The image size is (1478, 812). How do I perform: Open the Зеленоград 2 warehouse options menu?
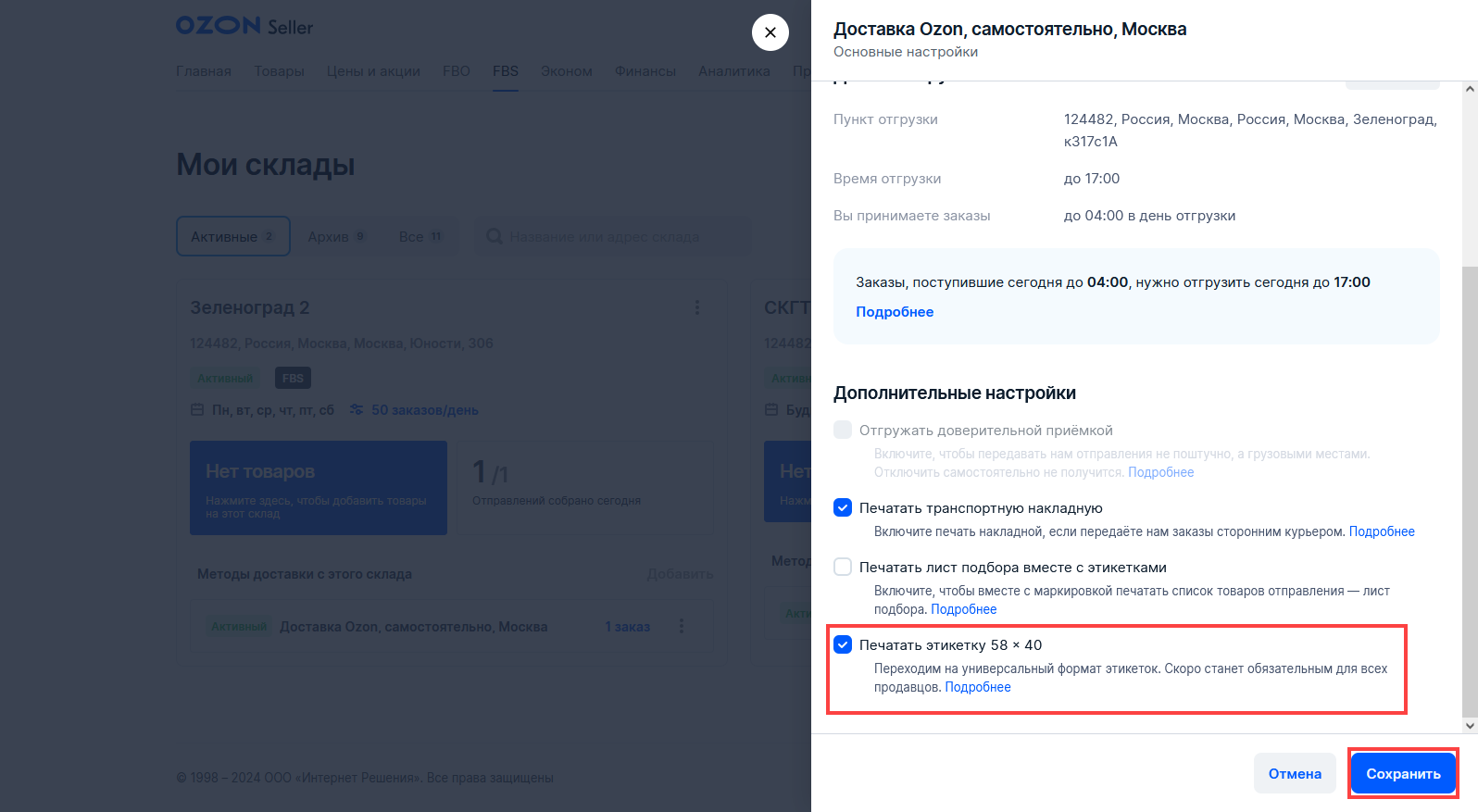(697, 307)
